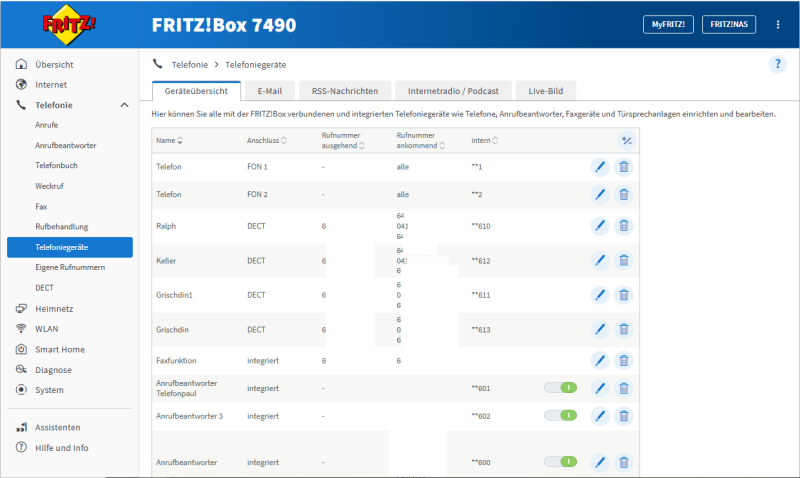The image size is (800, 478).
Task: Sort table by Name column
Action: point(169,140)
